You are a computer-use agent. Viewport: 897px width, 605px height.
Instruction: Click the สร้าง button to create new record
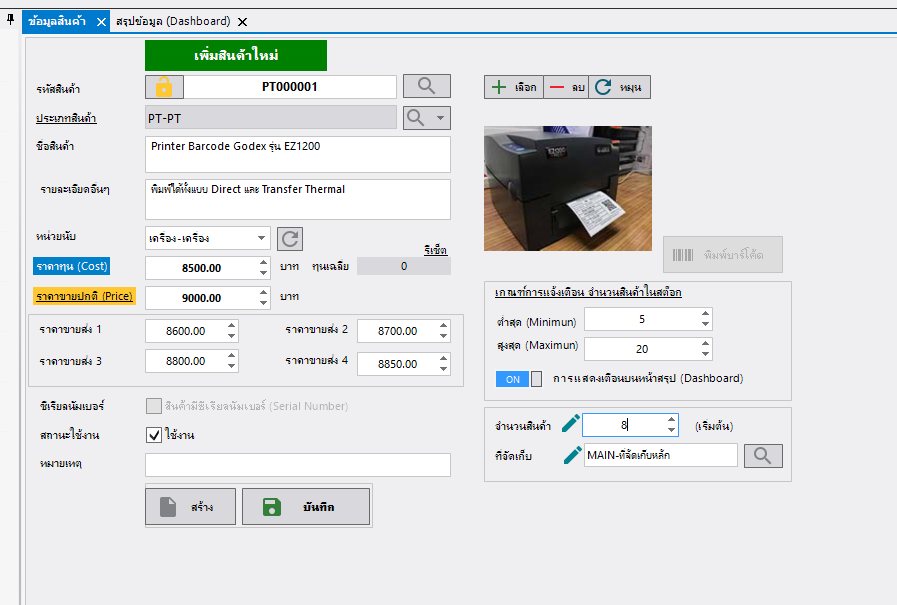tap(190, 507)
